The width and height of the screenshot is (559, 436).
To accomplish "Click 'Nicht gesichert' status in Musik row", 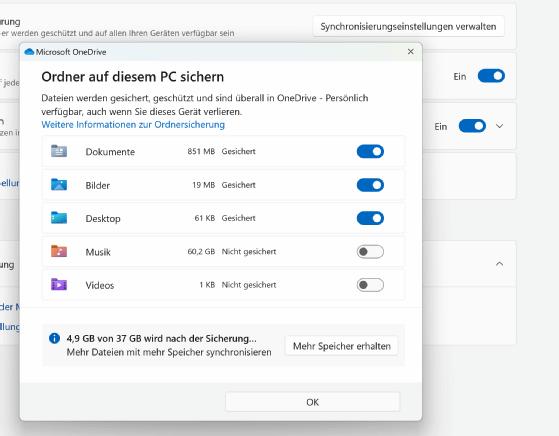I will click(x=249, y=251).
